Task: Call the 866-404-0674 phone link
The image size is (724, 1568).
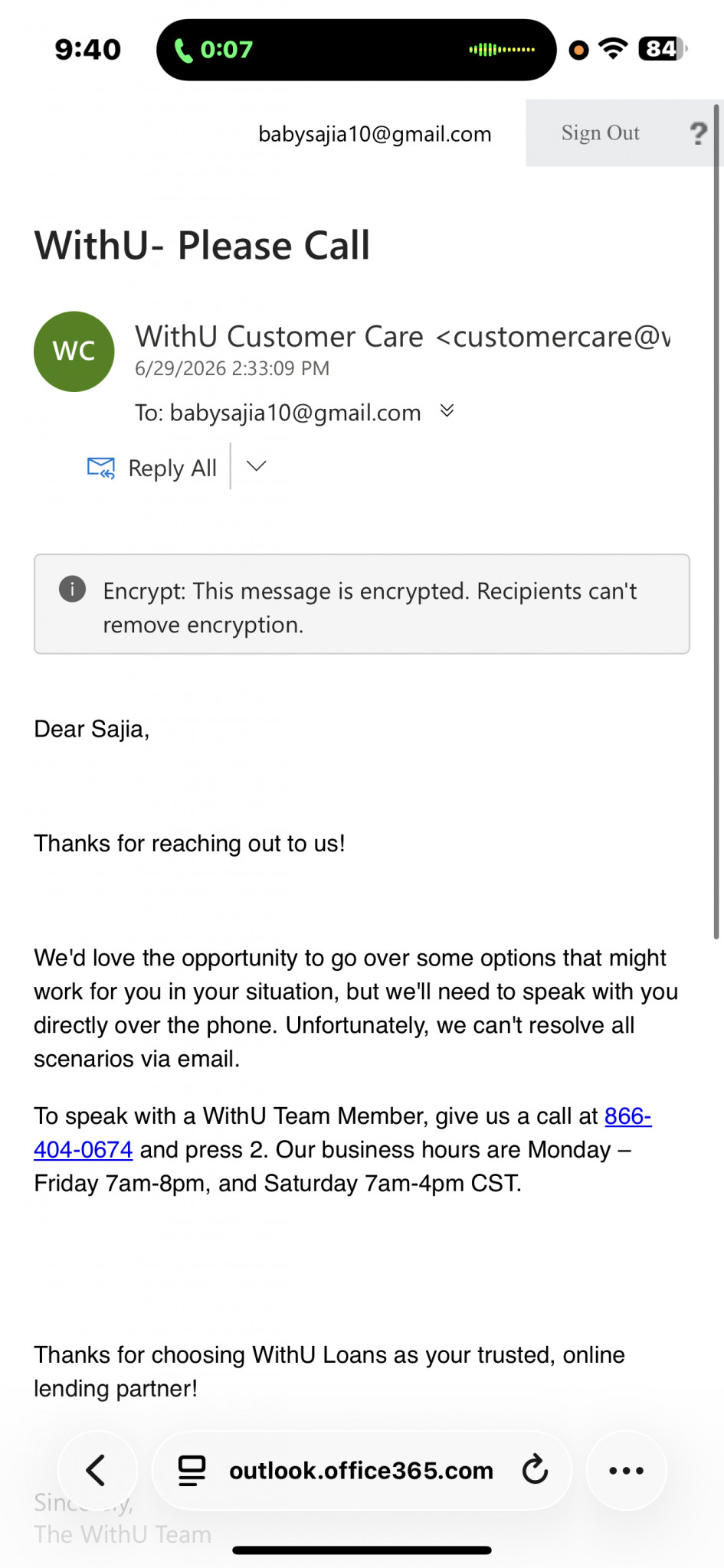Action: click(x=342, y=1133)
